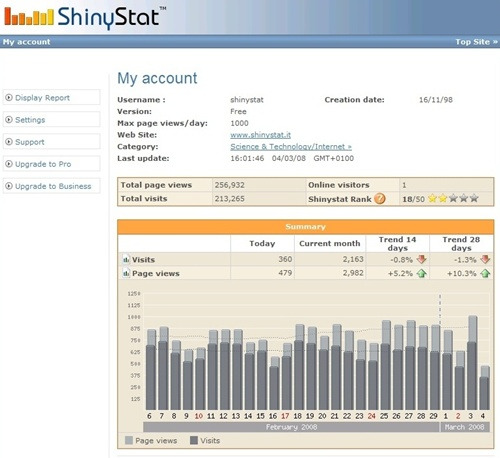Click the Page views row label in the summary
Viewport: 500px width, 458px height.
click(156, 273)
